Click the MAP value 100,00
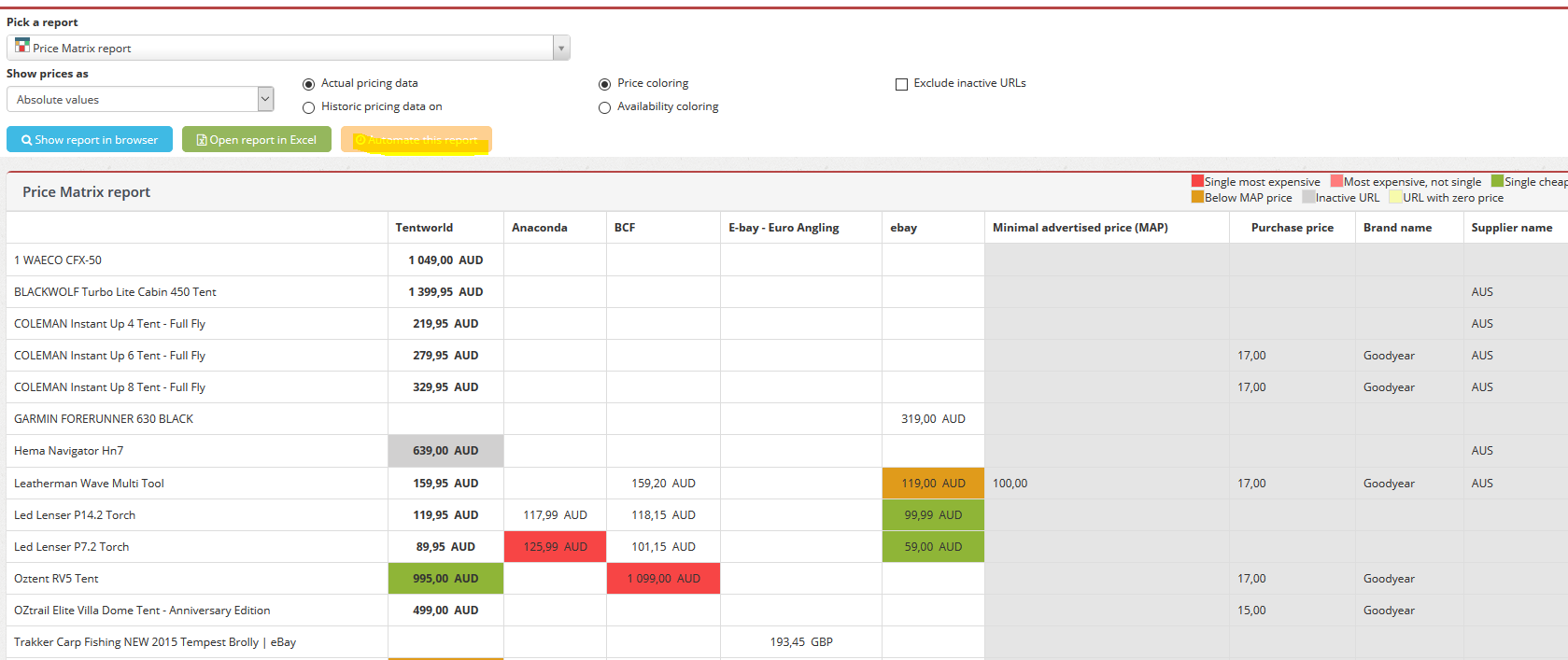This screenshot has width=1568, height=660. tap(1010, 484)
